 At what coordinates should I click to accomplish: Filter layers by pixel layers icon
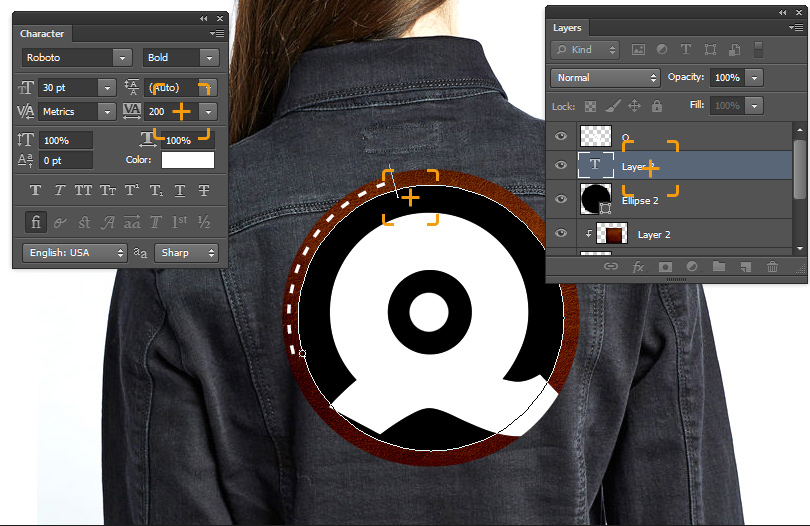point(638,50)
